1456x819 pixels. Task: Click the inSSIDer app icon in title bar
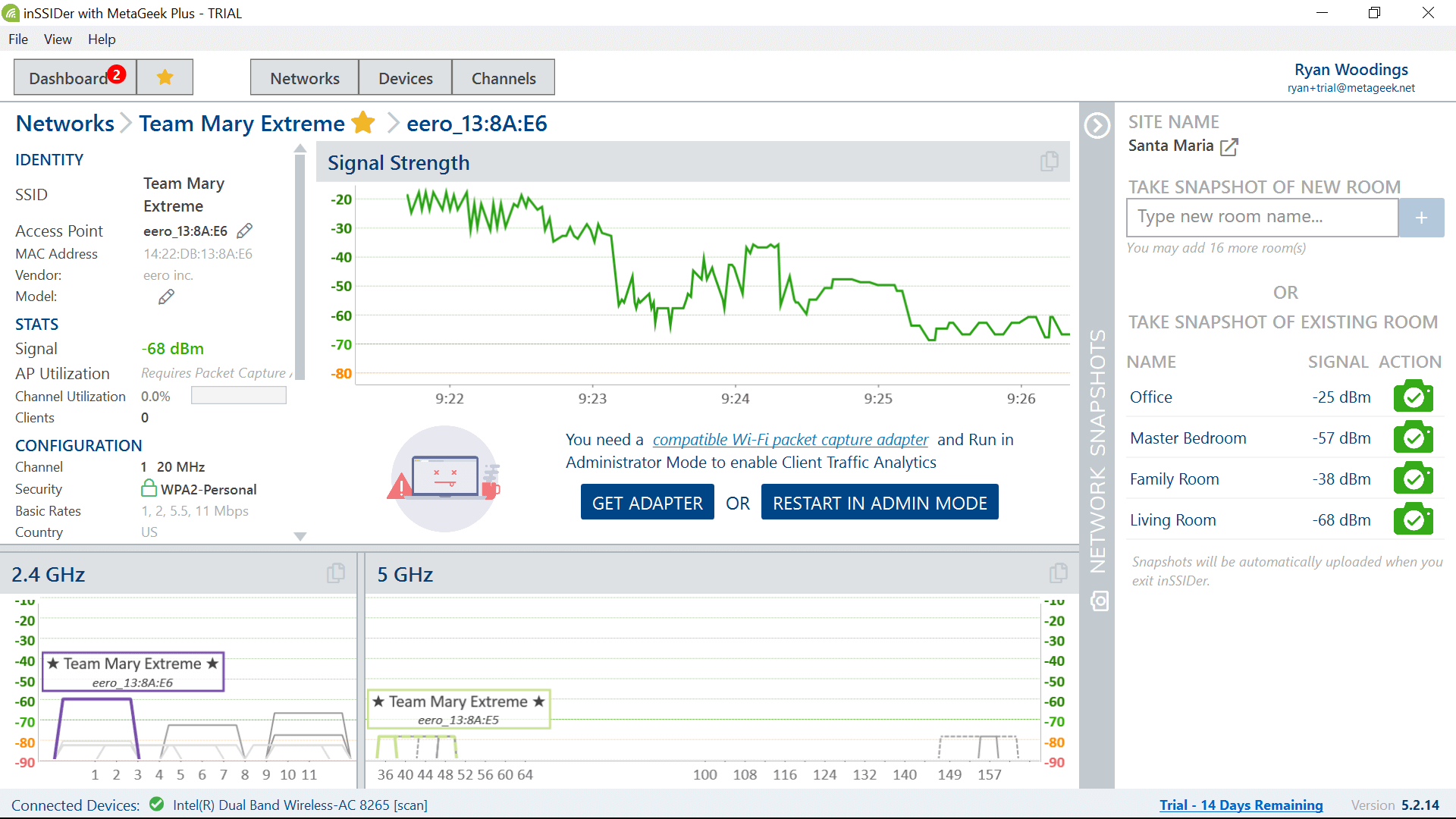(x=11, y=13)
